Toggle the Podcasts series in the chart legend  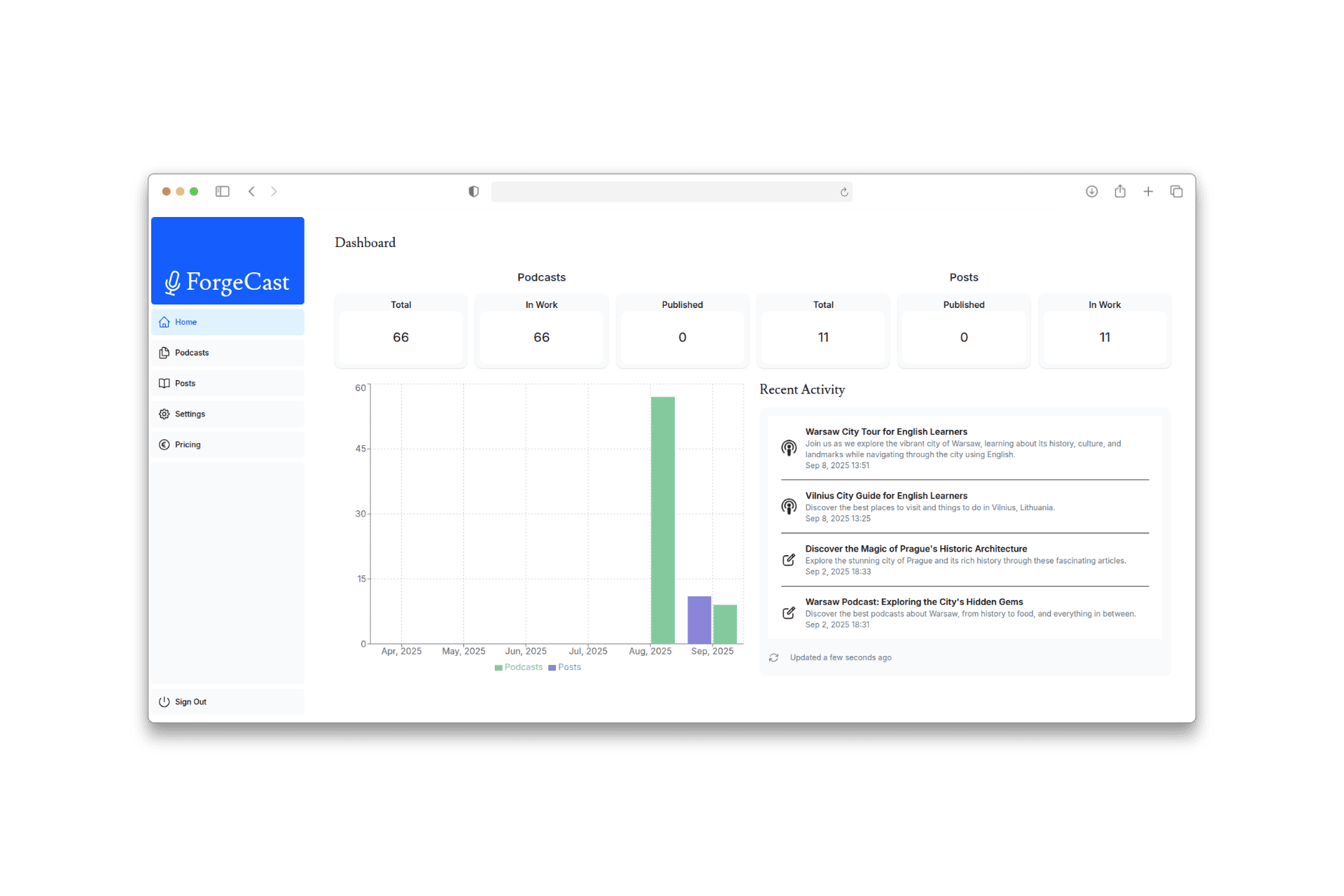pyautogui.click(x=518, y=667)
